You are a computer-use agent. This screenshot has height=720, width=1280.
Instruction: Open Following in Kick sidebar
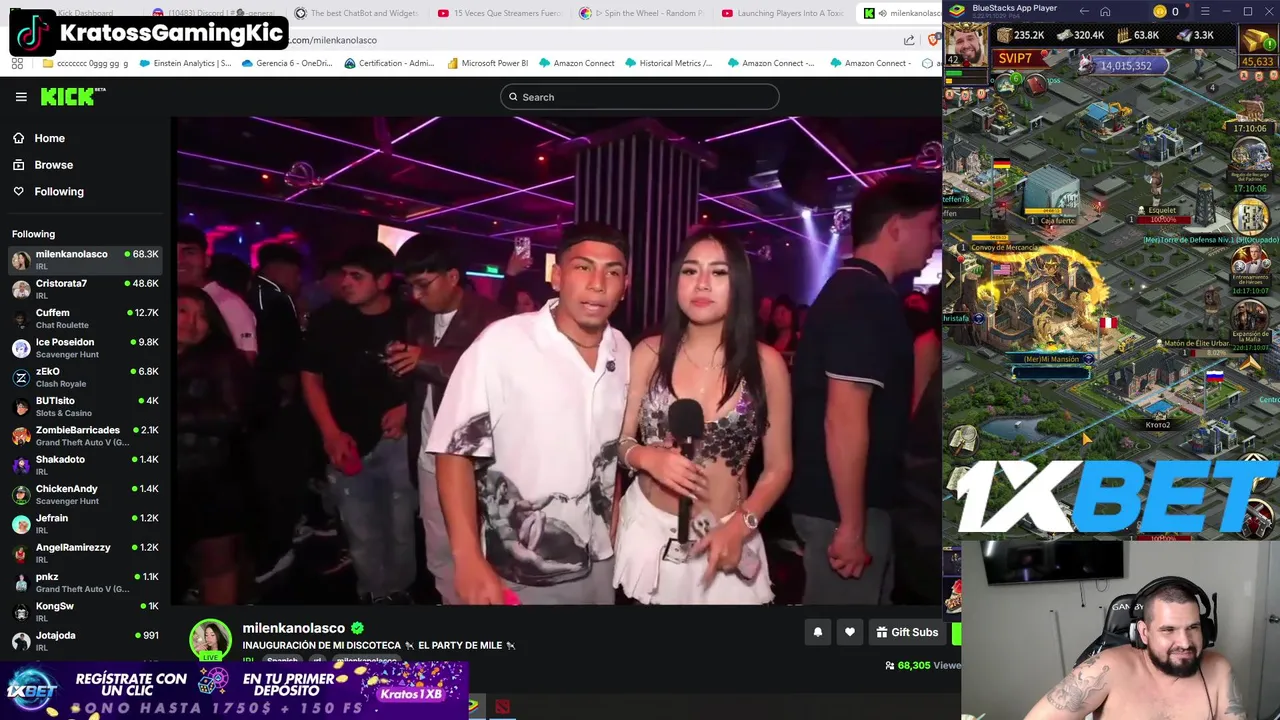click(x=59, y=191)
